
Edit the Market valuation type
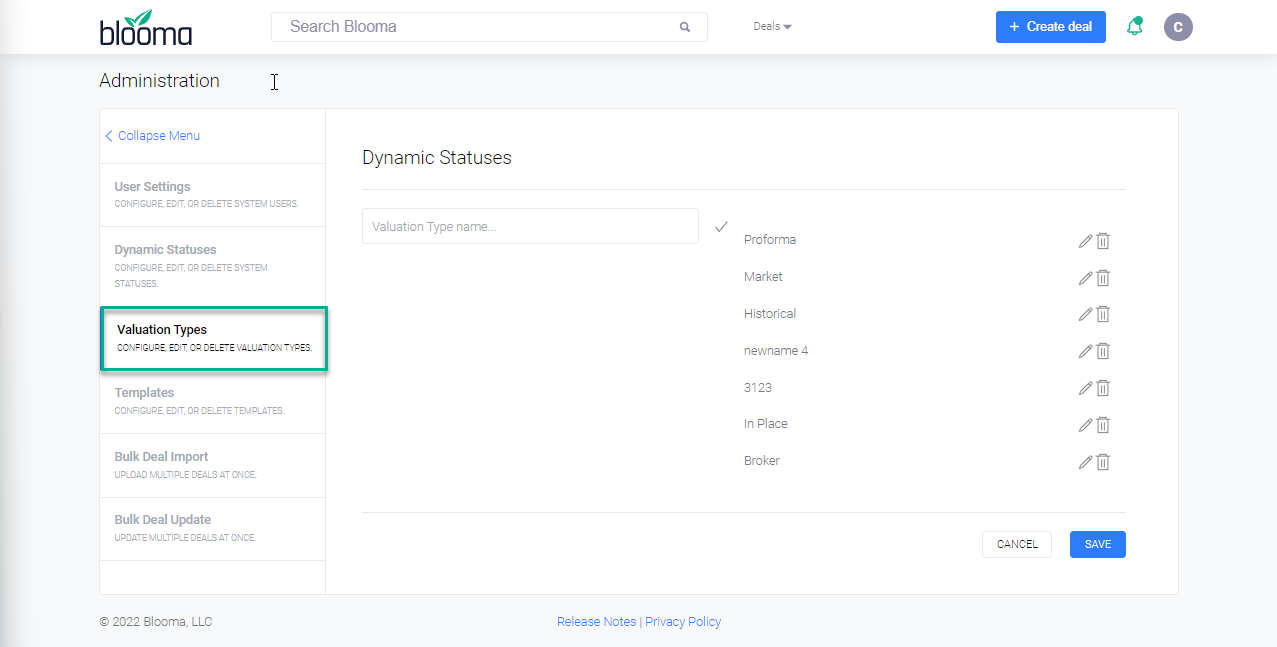1085,278
